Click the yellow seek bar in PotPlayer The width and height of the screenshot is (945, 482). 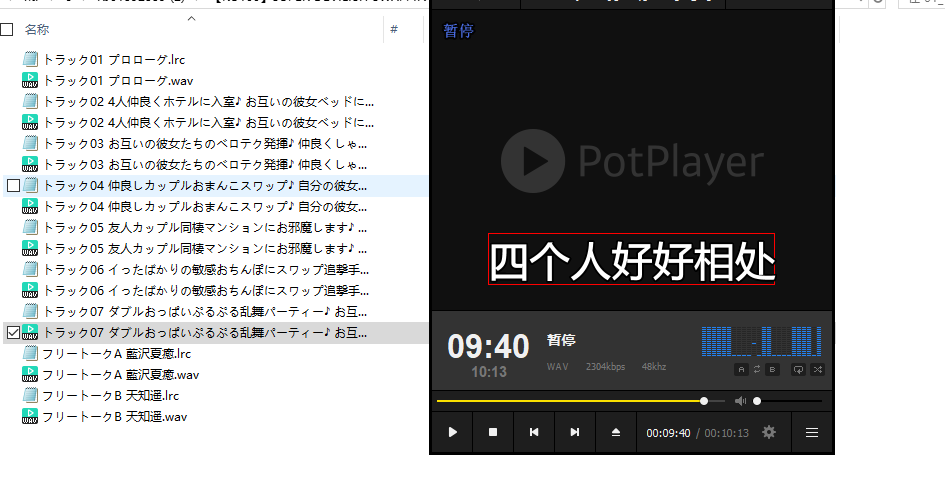[581, 401]
